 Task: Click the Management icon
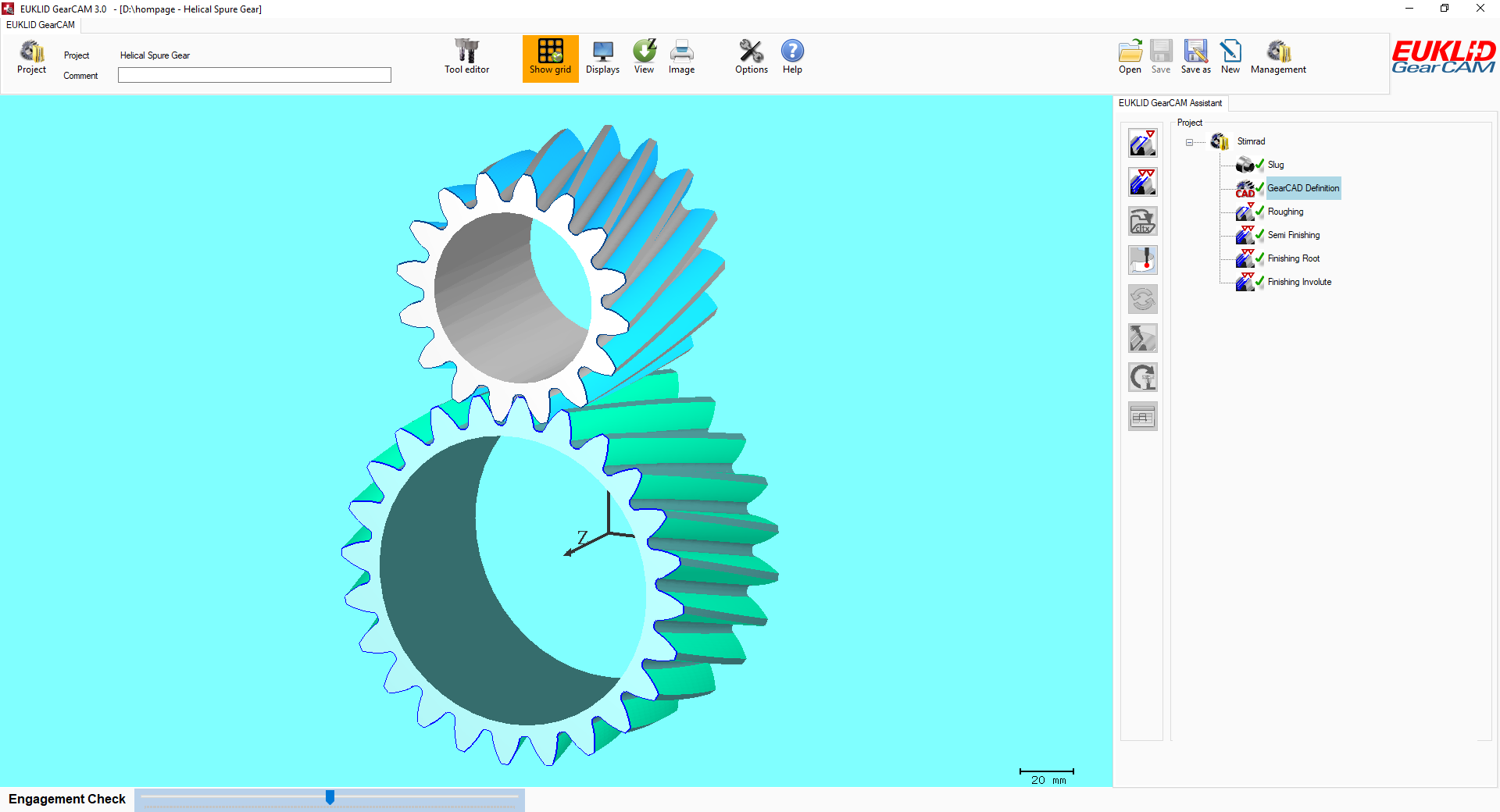click(1278, 57)
